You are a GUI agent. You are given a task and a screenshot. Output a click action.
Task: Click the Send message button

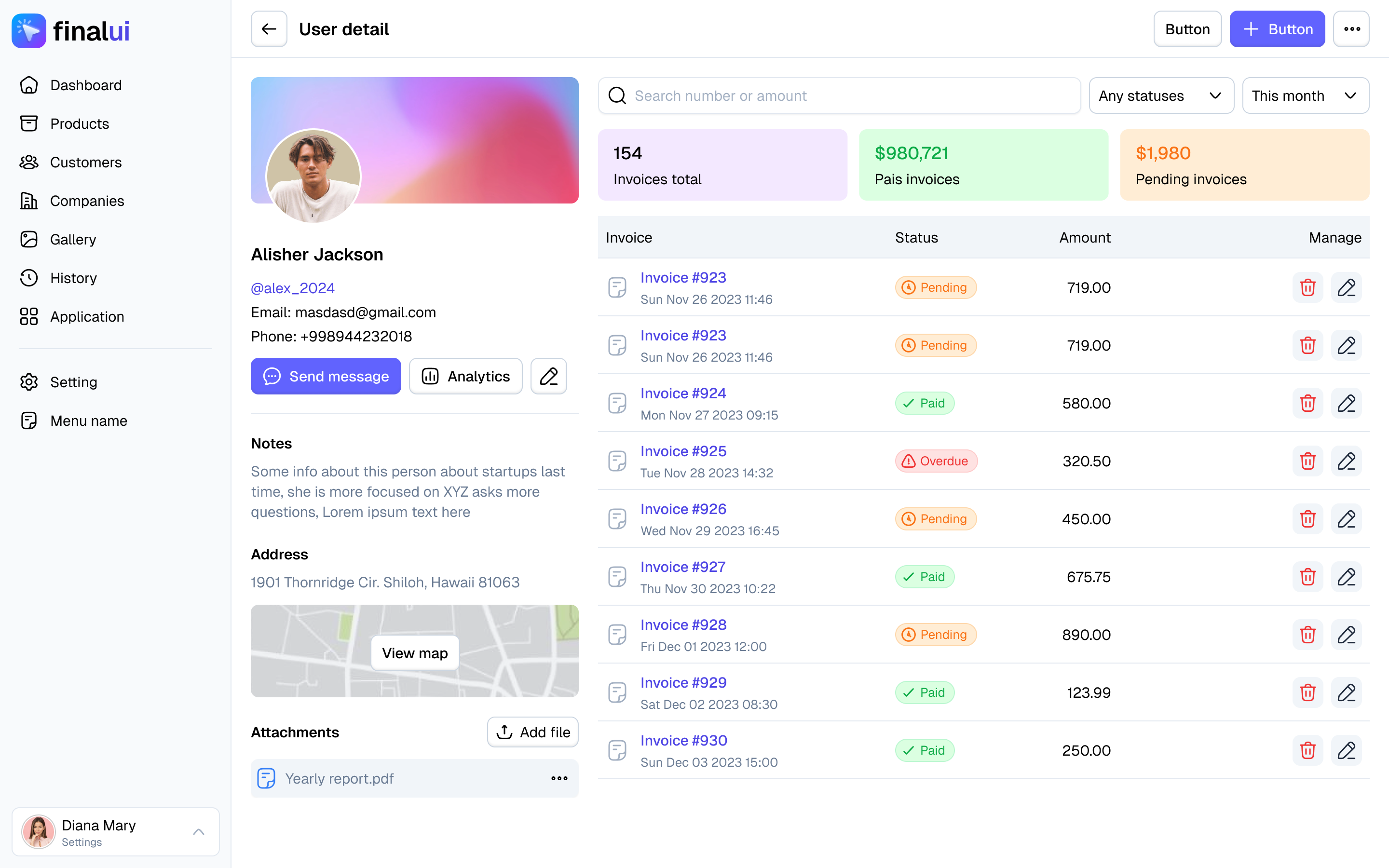(x=326, y=376)
